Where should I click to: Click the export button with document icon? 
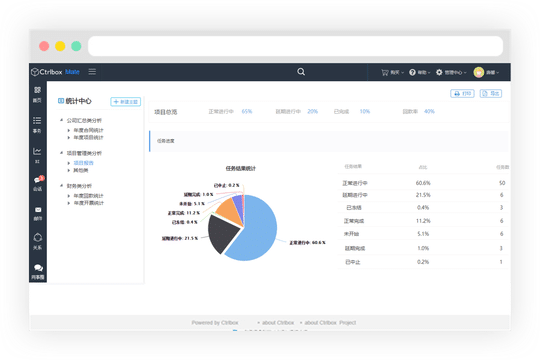pyautogui.click(x=491, y=93)
